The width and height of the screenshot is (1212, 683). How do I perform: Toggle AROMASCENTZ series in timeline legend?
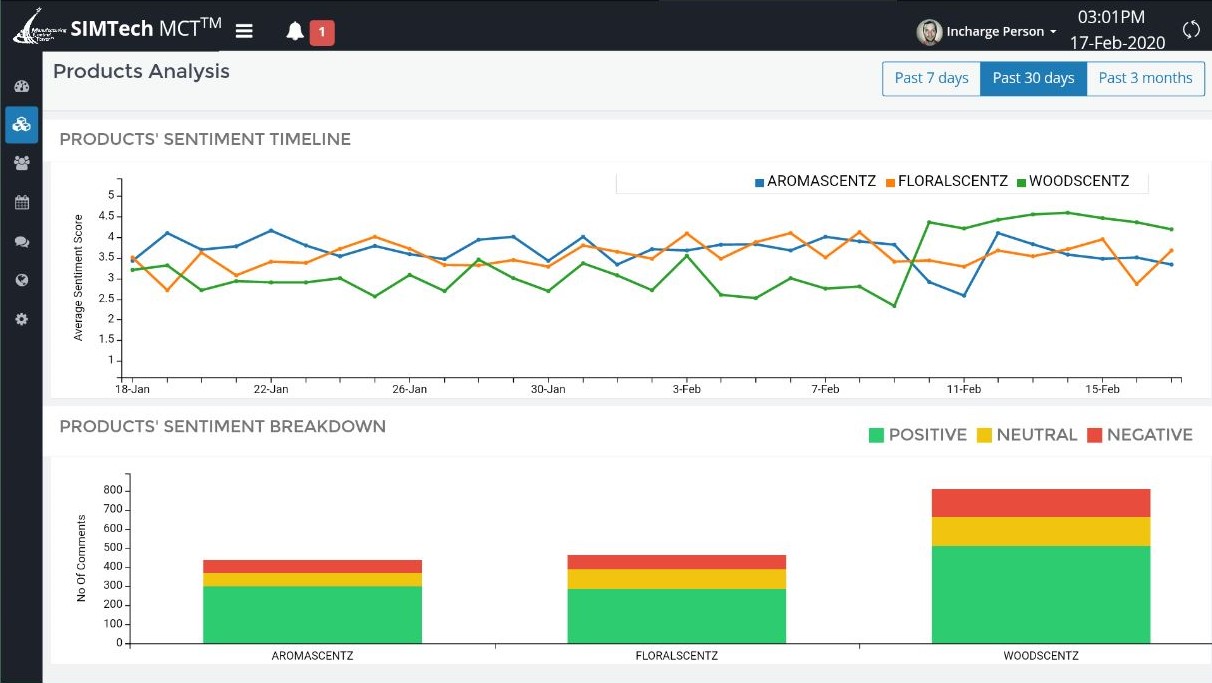[x=815, y=182]
